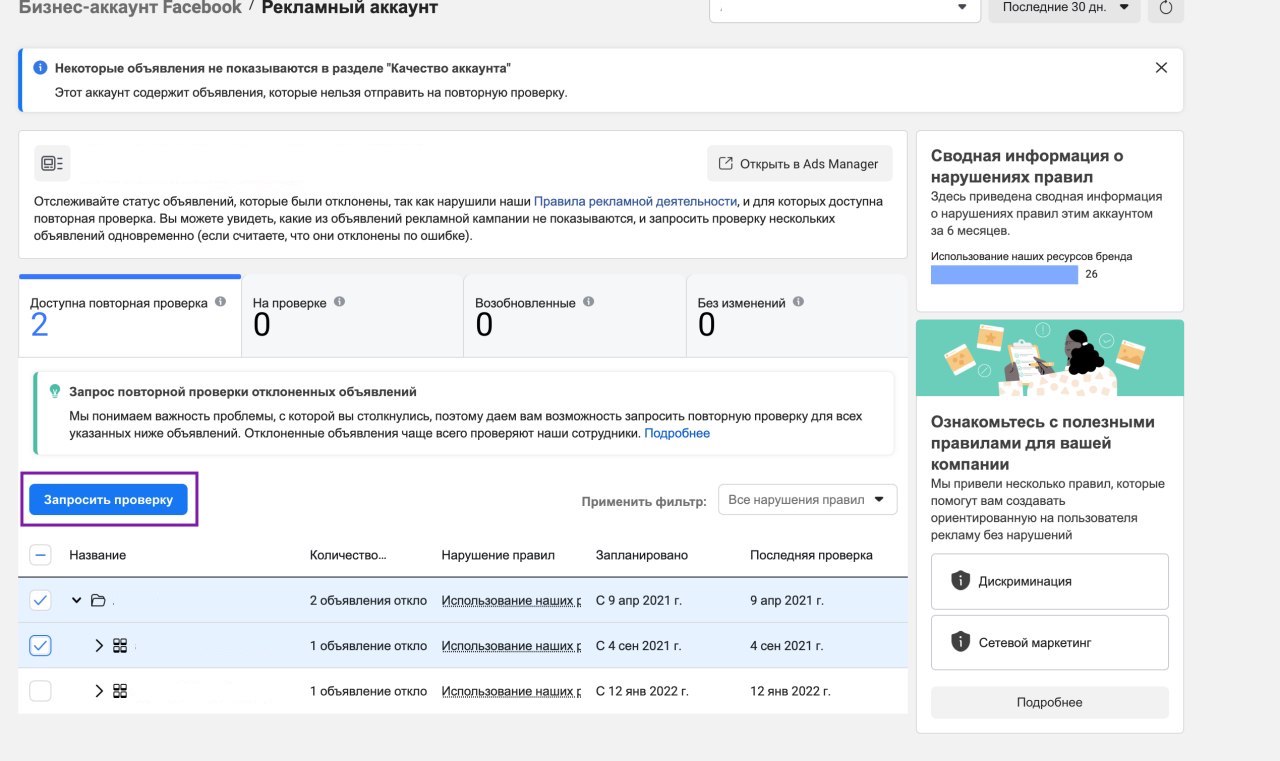This screenshot has height=761, width=1280.
Task: Uncheck the row dated 4 сен 2021
Action: point(40,645)
